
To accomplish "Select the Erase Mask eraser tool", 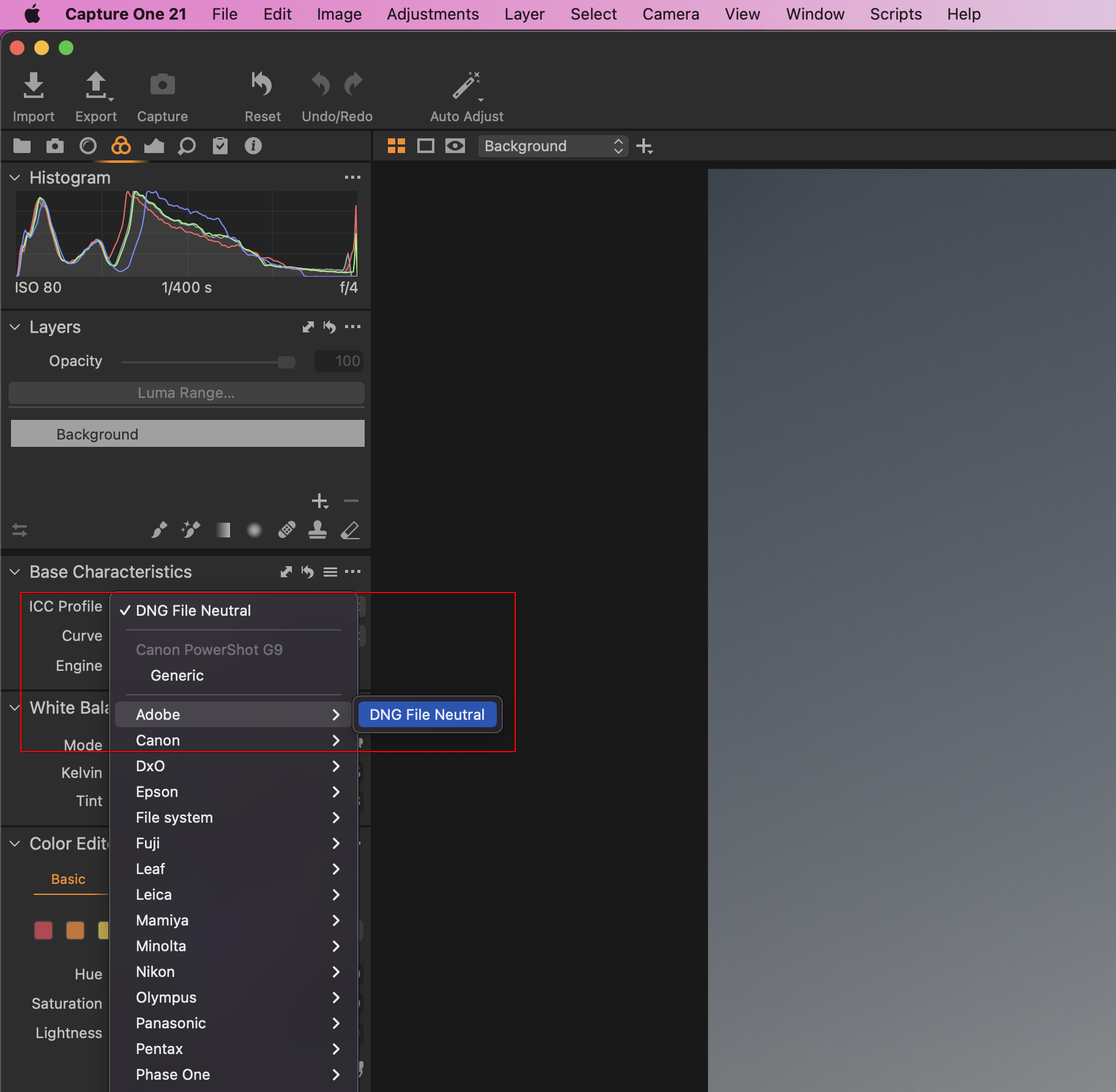I will point(350,530).
